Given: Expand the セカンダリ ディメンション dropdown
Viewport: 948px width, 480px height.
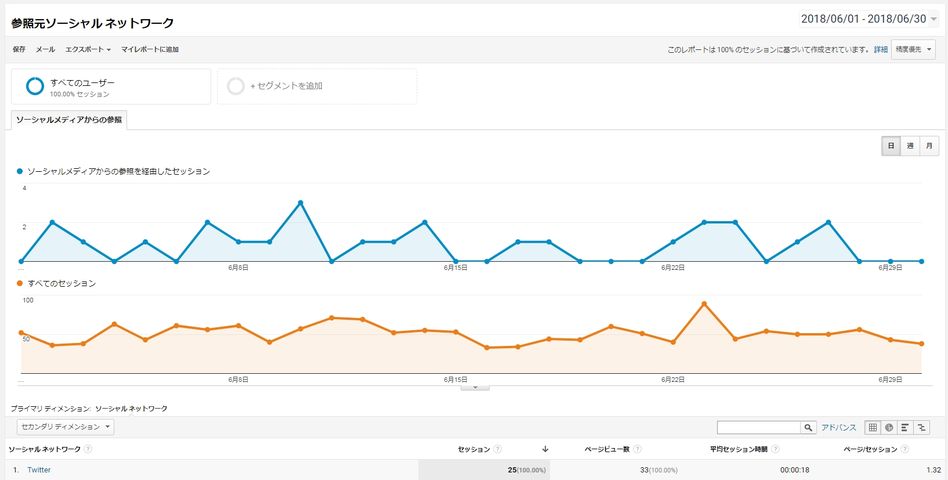Looking at the screenshot, I should point(62,427).
